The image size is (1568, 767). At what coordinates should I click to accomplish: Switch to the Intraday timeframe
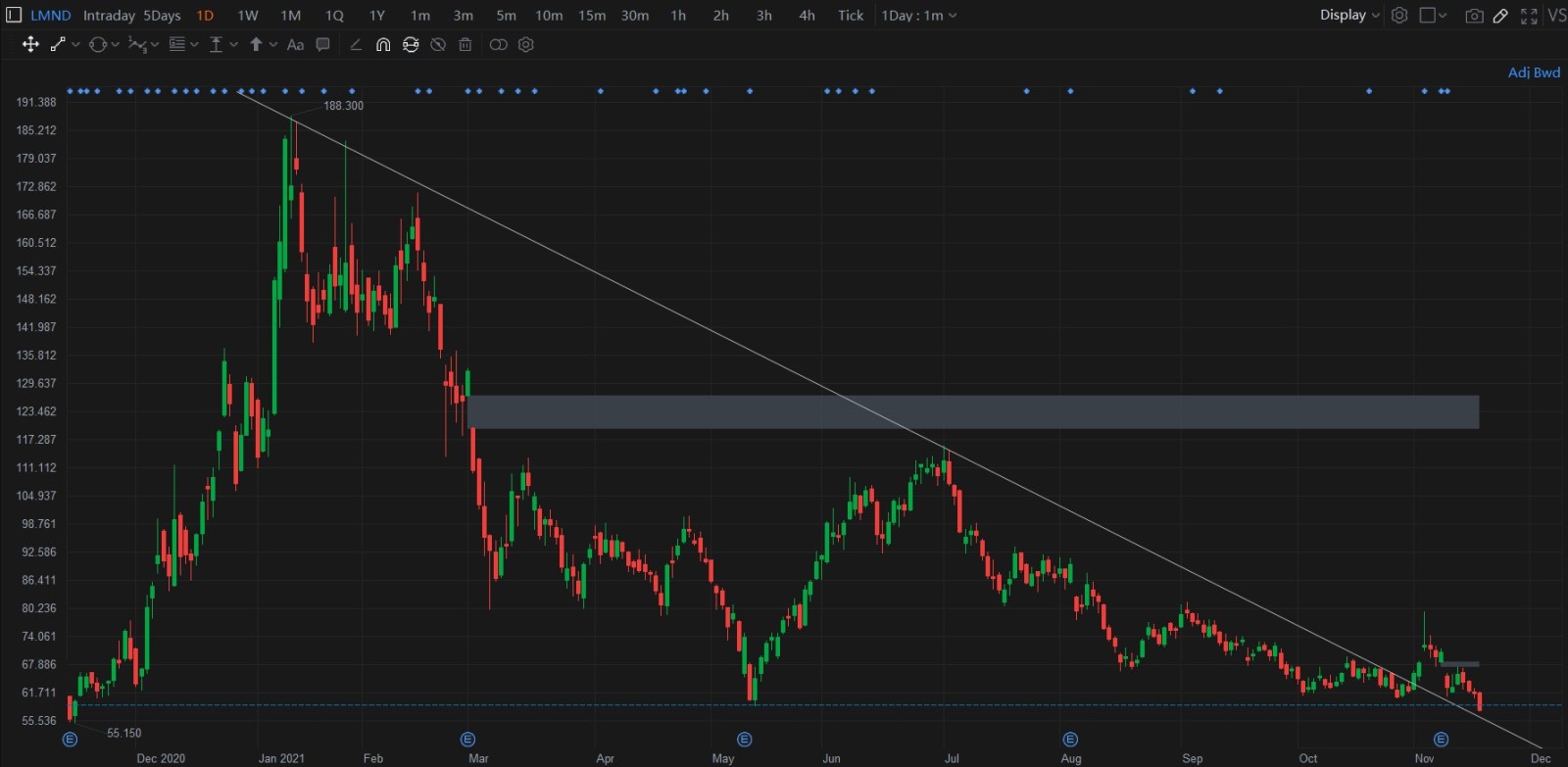tap(109, 16)
